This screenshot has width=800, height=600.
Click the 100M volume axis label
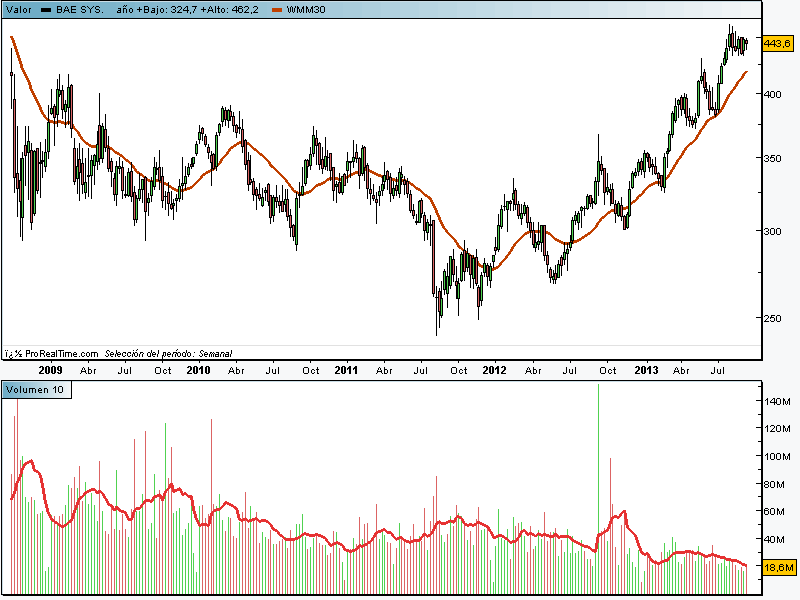pos(778,456)
